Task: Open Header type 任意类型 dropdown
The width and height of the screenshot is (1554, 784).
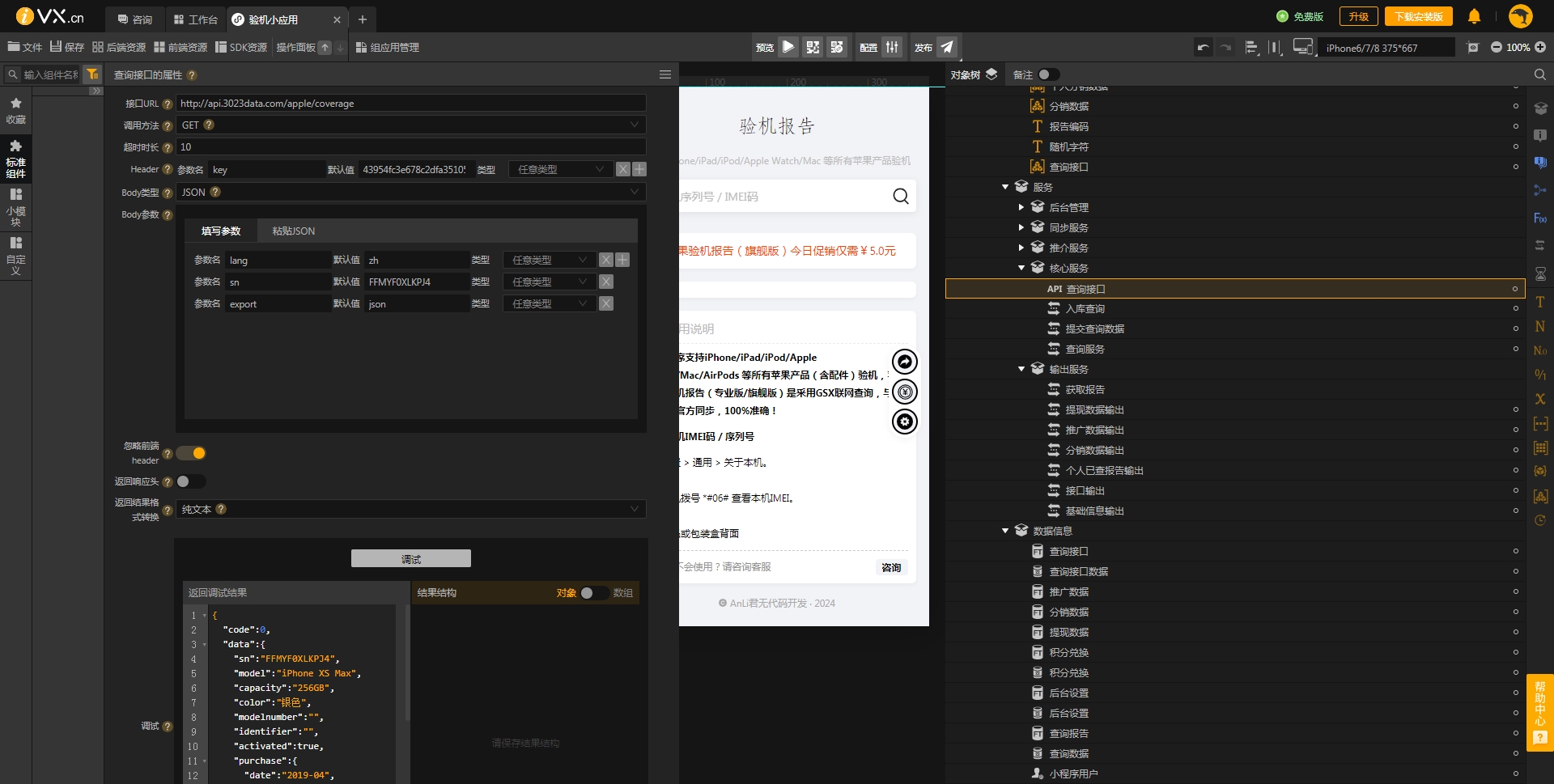Action: 560,169
